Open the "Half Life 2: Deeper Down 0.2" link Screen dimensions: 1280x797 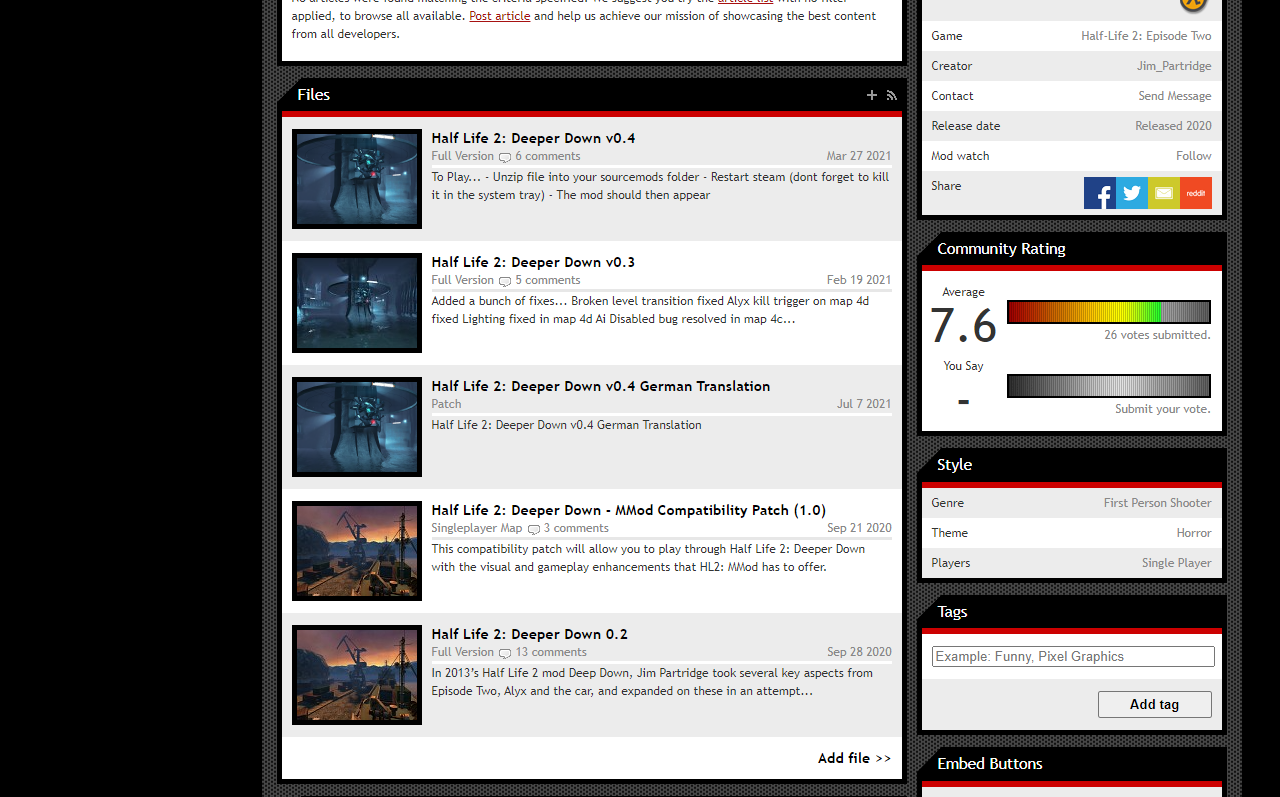[530, 634]
